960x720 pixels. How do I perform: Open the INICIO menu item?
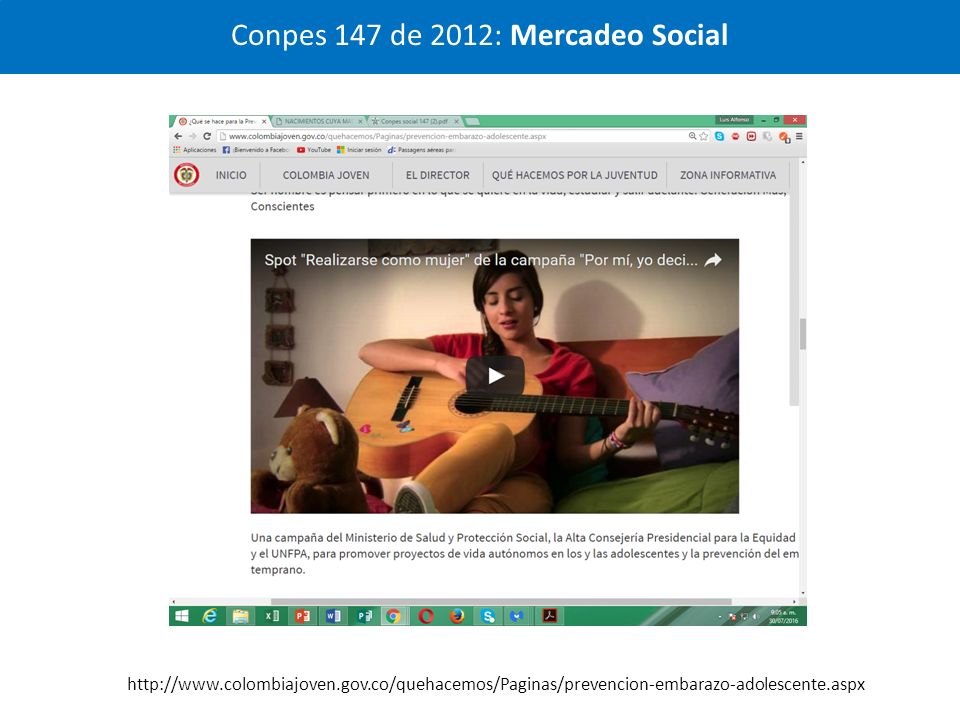click(x=231, y=175)
